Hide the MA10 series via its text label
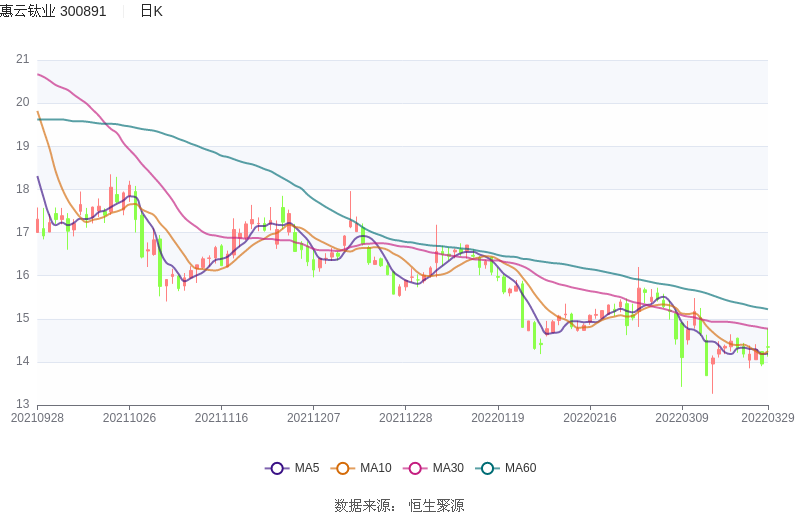The width and height of the screenshot is (800, 517). click(375, 468)
